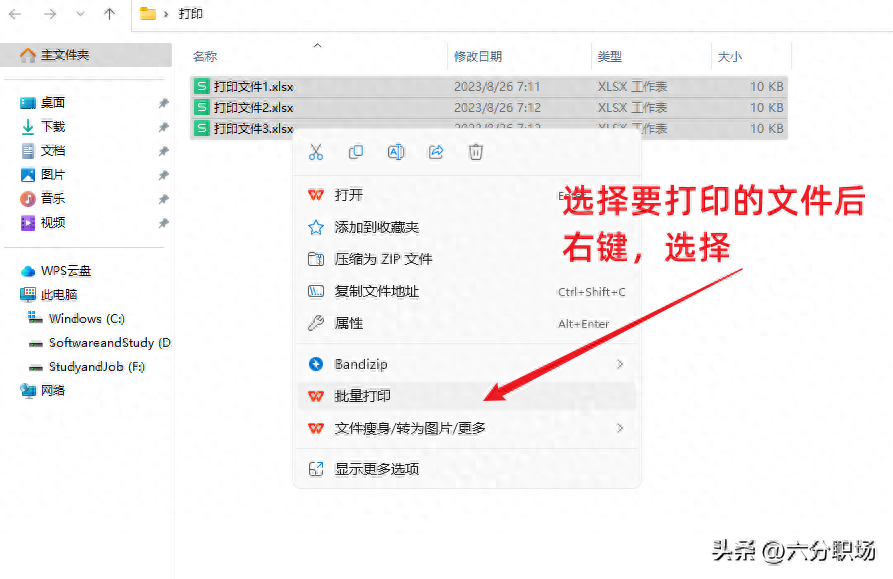
Task: Click the ZIP archive icon
Action: coord(316,260)
